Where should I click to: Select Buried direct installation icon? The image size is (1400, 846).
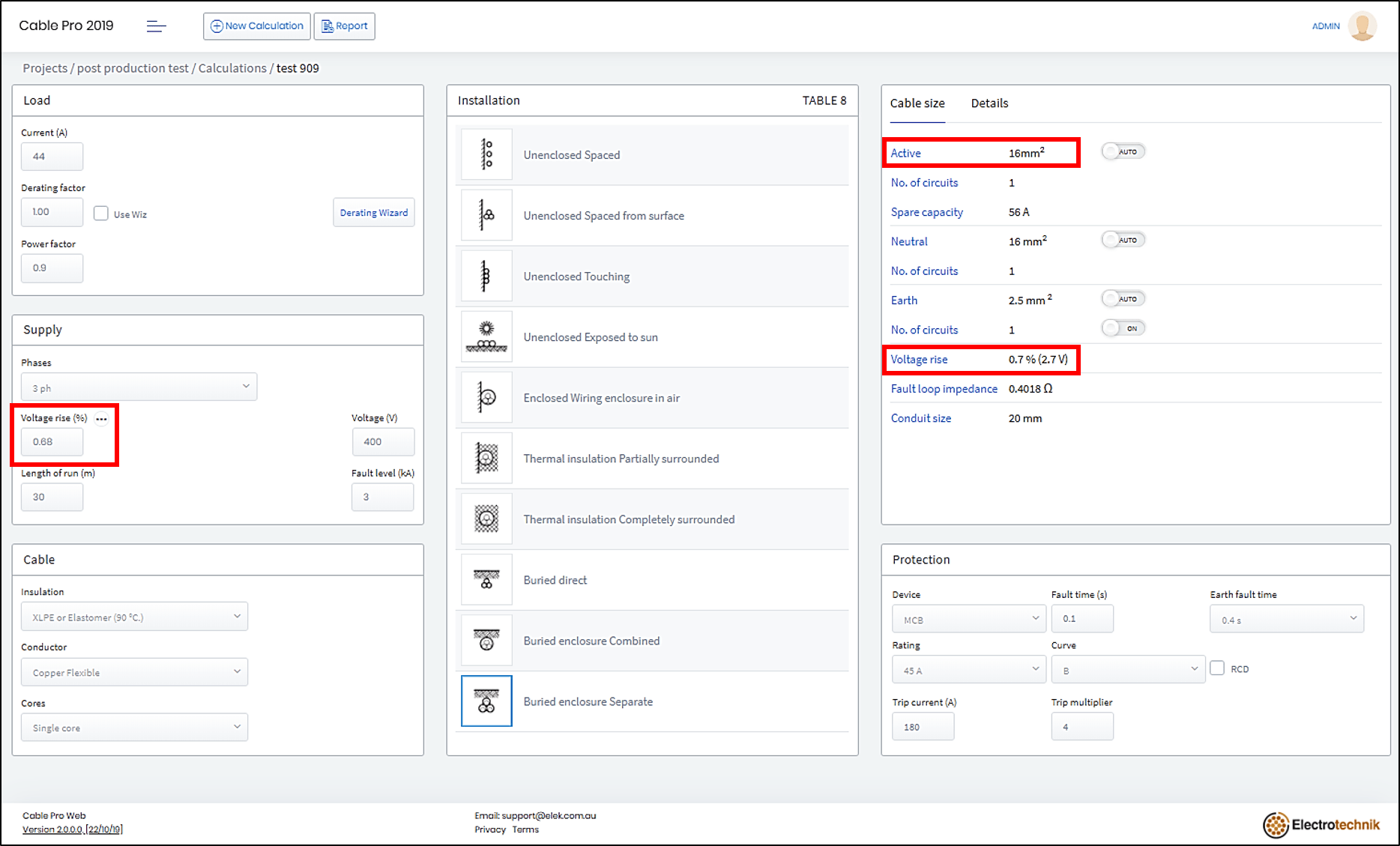coord(486,579)
